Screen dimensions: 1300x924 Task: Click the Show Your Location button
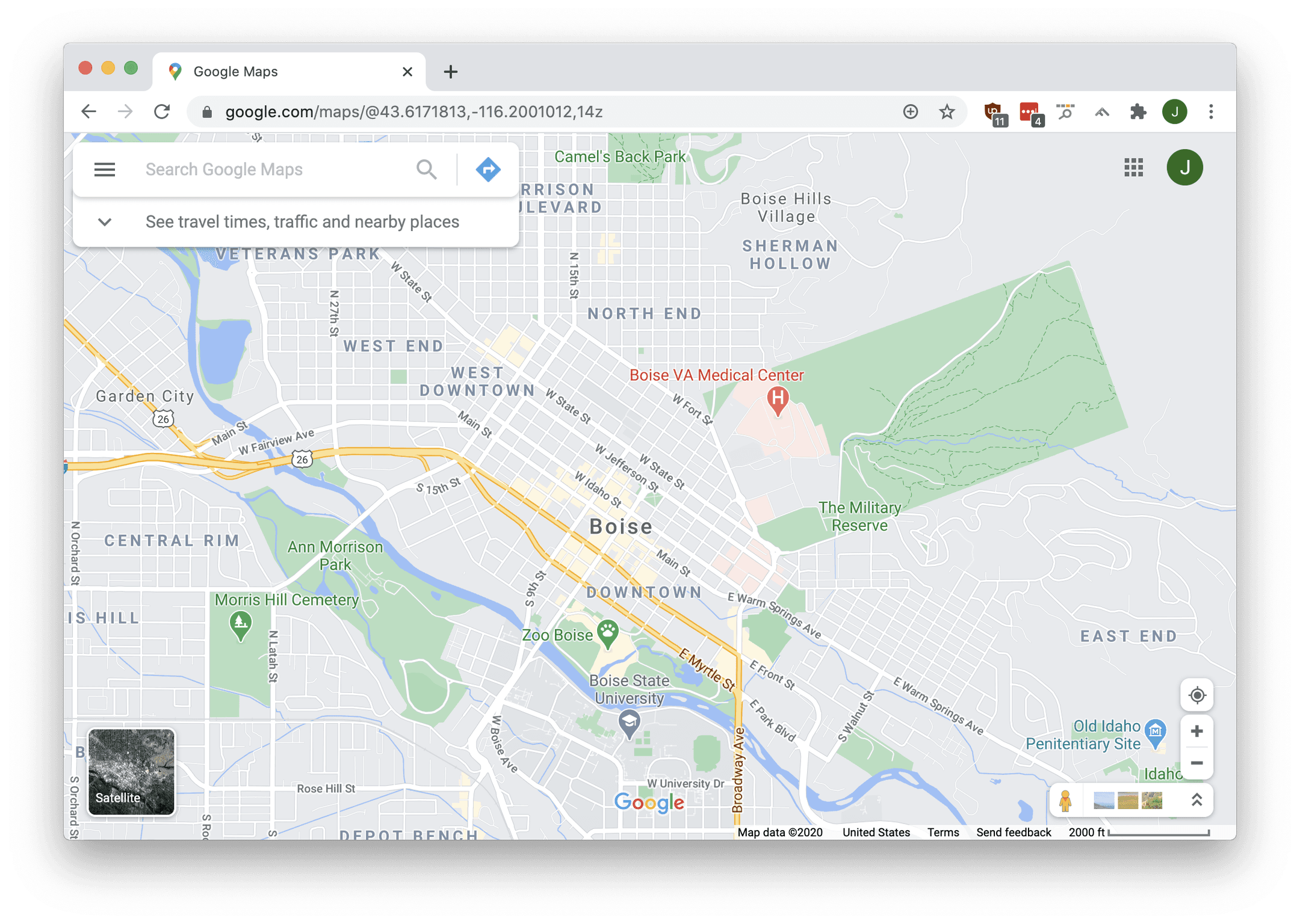click(1196, 695)
